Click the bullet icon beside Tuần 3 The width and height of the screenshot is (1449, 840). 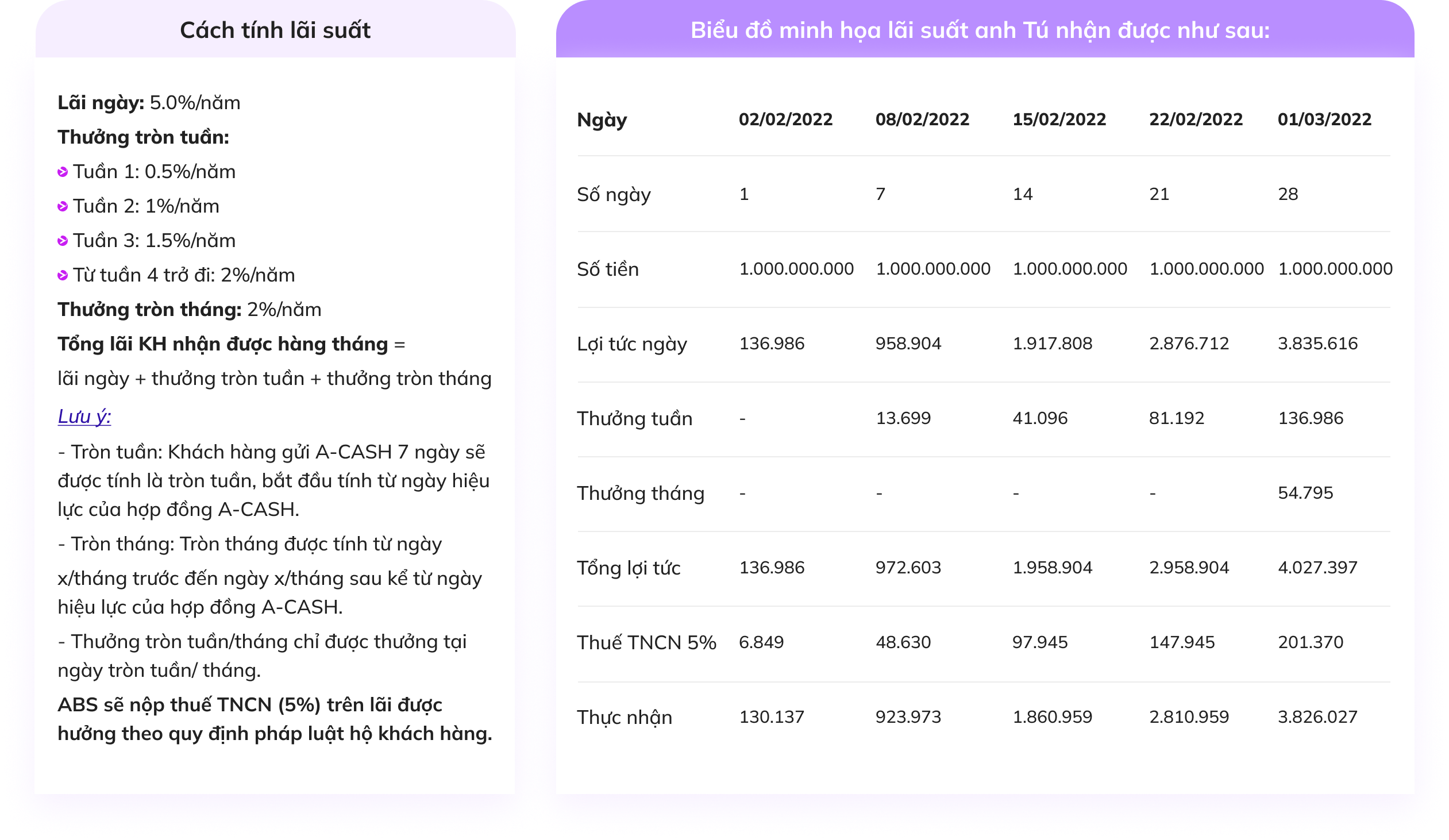click(63, 241)
